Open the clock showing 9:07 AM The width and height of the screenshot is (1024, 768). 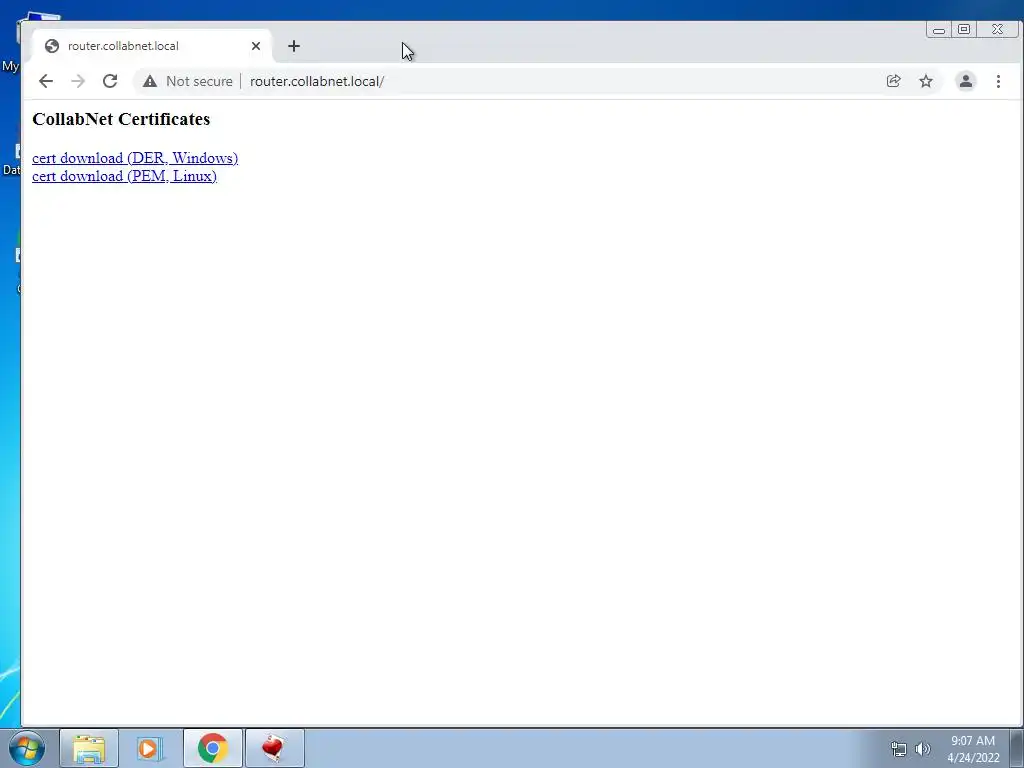click(973, 749)
